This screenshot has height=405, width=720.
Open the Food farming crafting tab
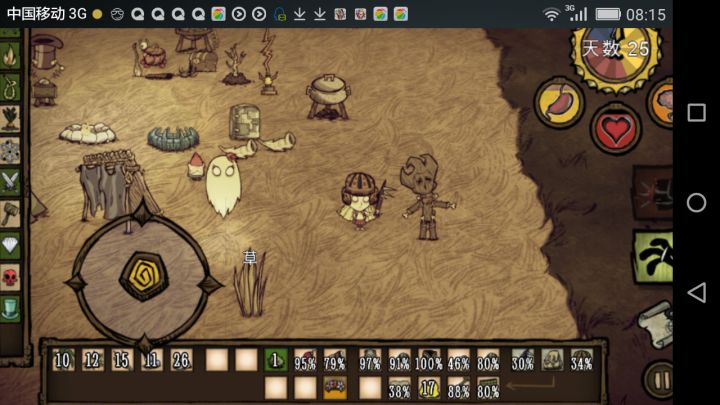click(x=10, y=118)
